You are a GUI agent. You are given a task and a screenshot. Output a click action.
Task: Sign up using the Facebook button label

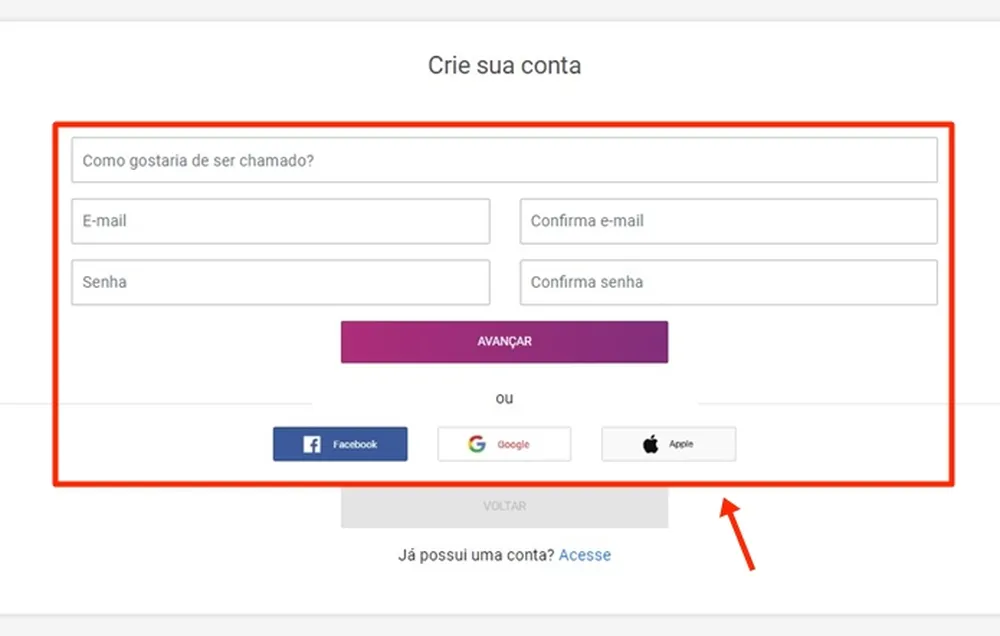coord(355,444)
